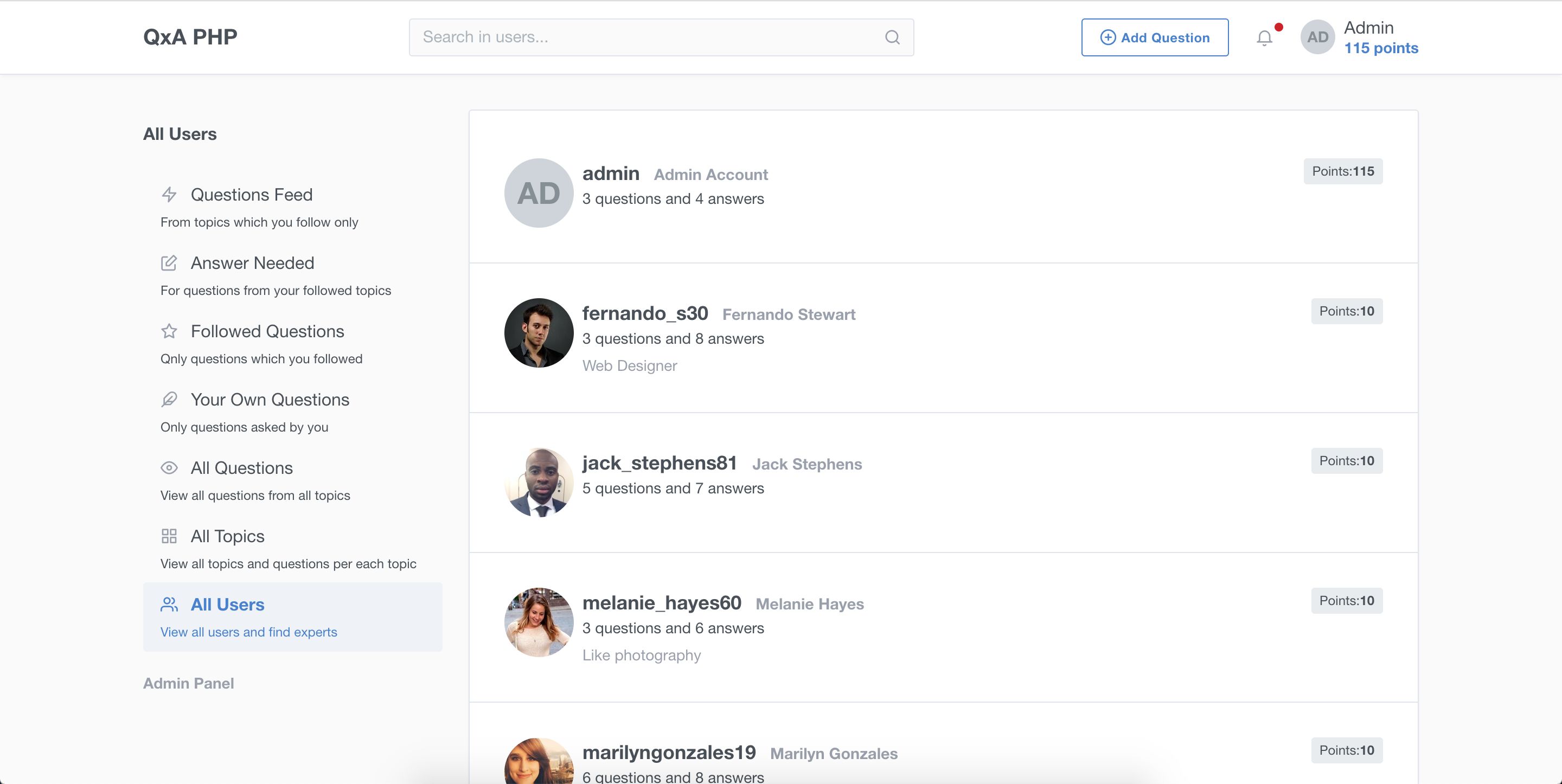1562x784 pixels.
Task: Click jack_stephens81's Points:10 badge
Action: tap(1347, 461)
